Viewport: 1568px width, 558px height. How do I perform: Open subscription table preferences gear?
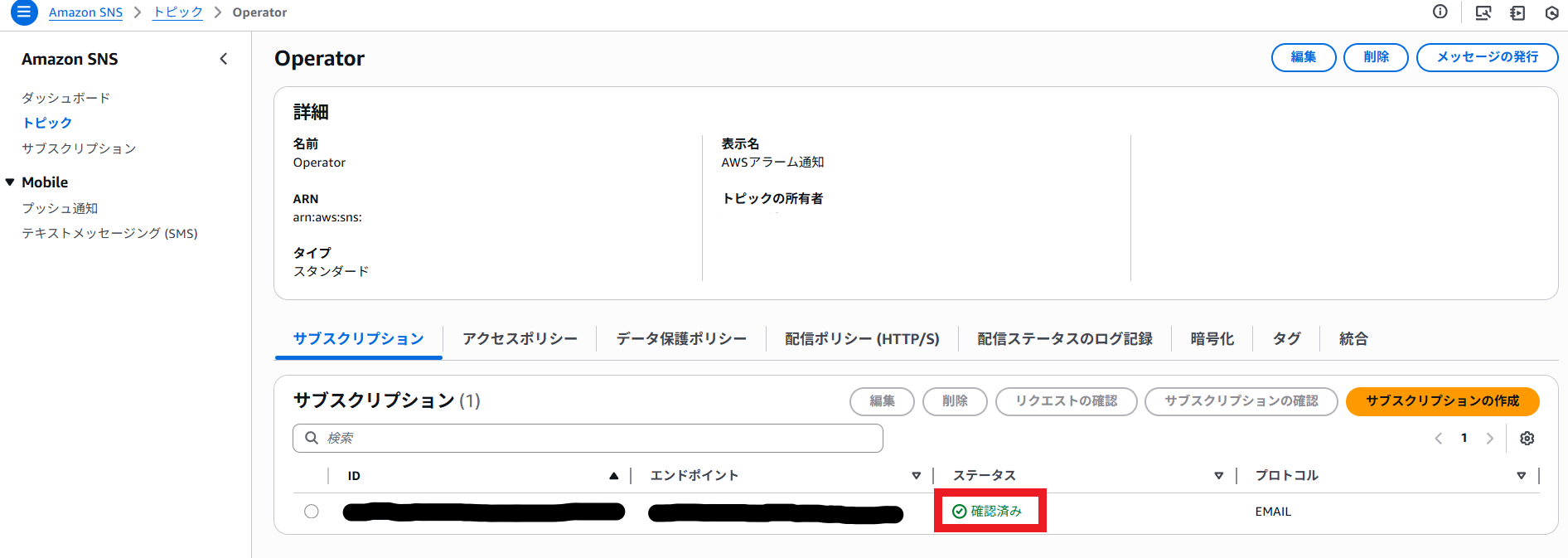(x=1527, y=439)
